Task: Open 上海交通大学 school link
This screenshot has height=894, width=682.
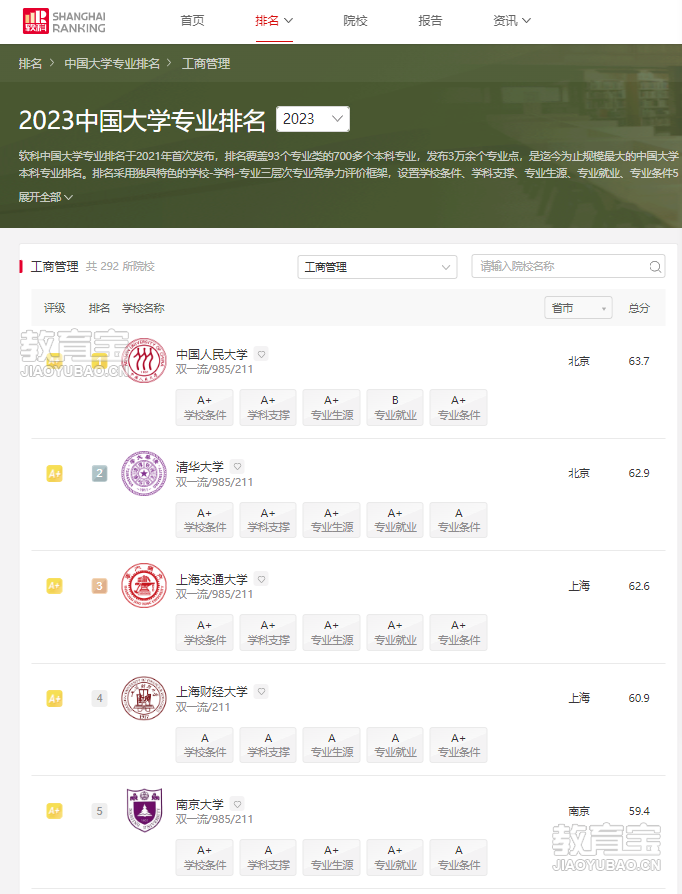Action: click(212, 579)
